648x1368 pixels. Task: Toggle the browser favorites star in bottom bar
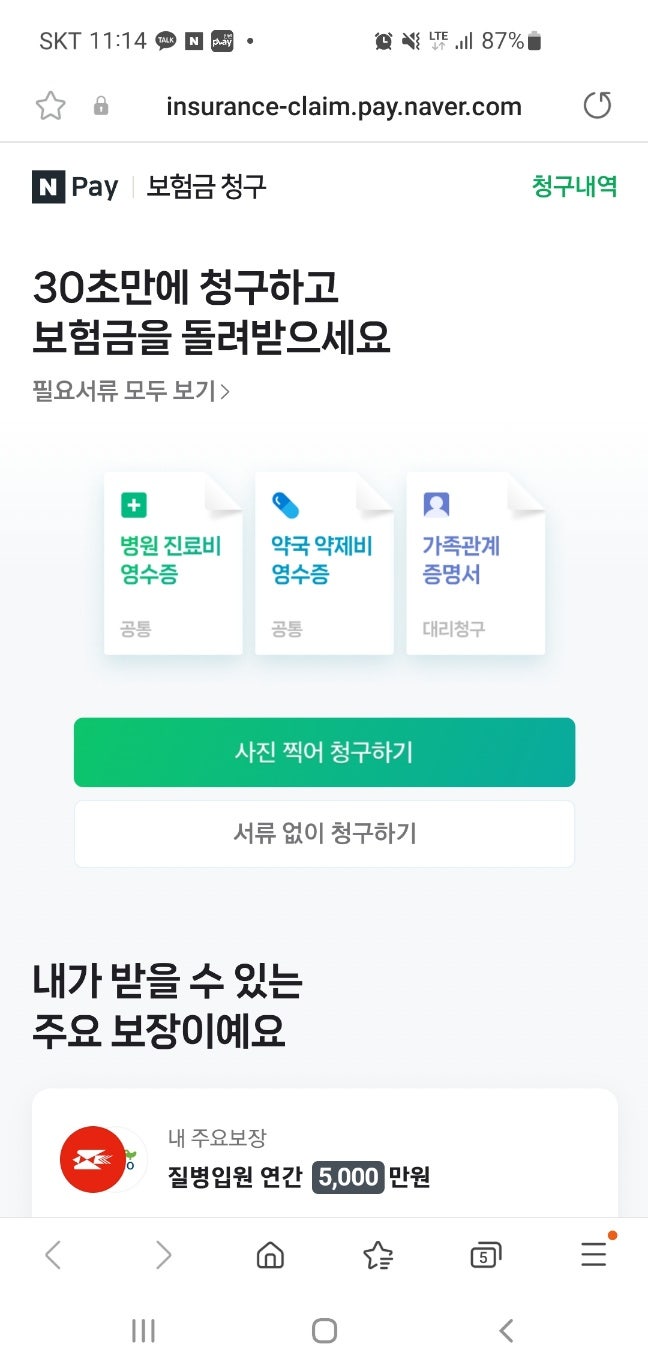(x=378, y=1255)
